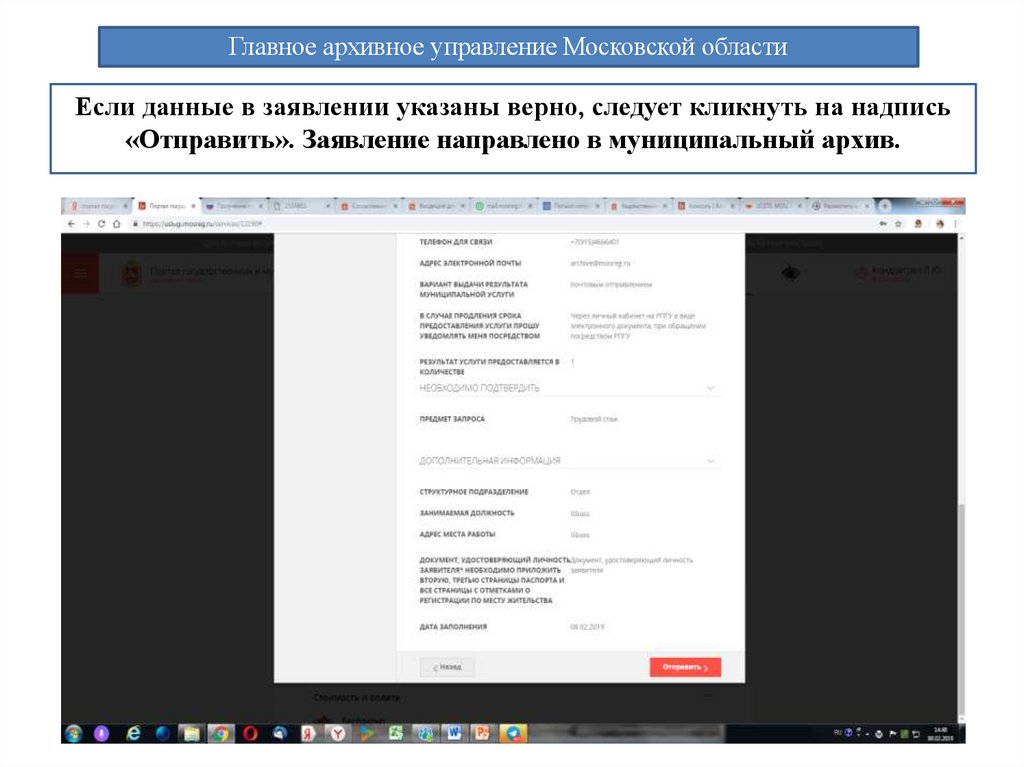Close the mail.mosreg tab
The height and width of the screenshot is (767, 1024).
click(530, 206)
